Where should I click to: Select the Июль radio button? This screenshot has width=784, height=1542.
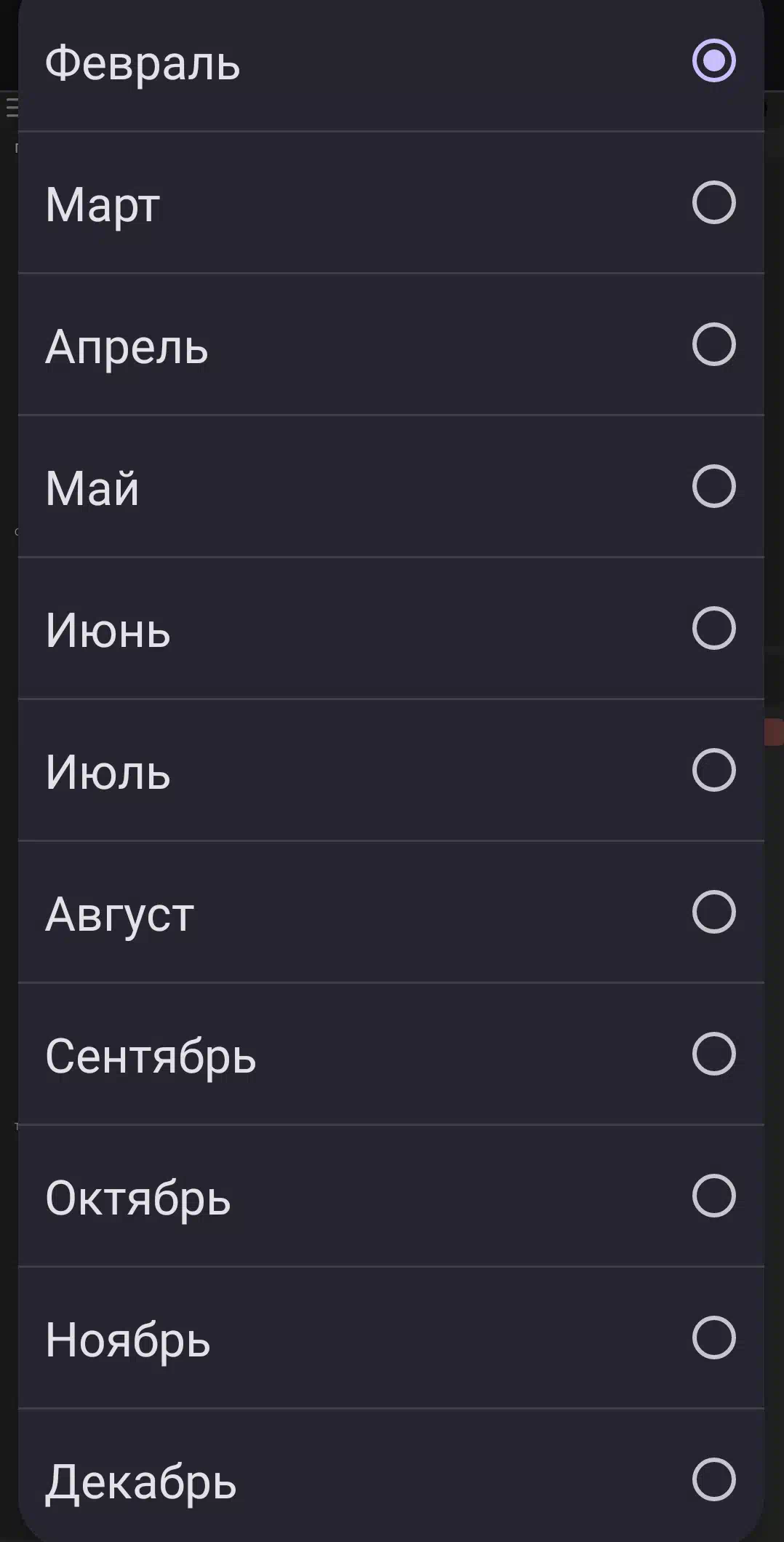(713, 770)
